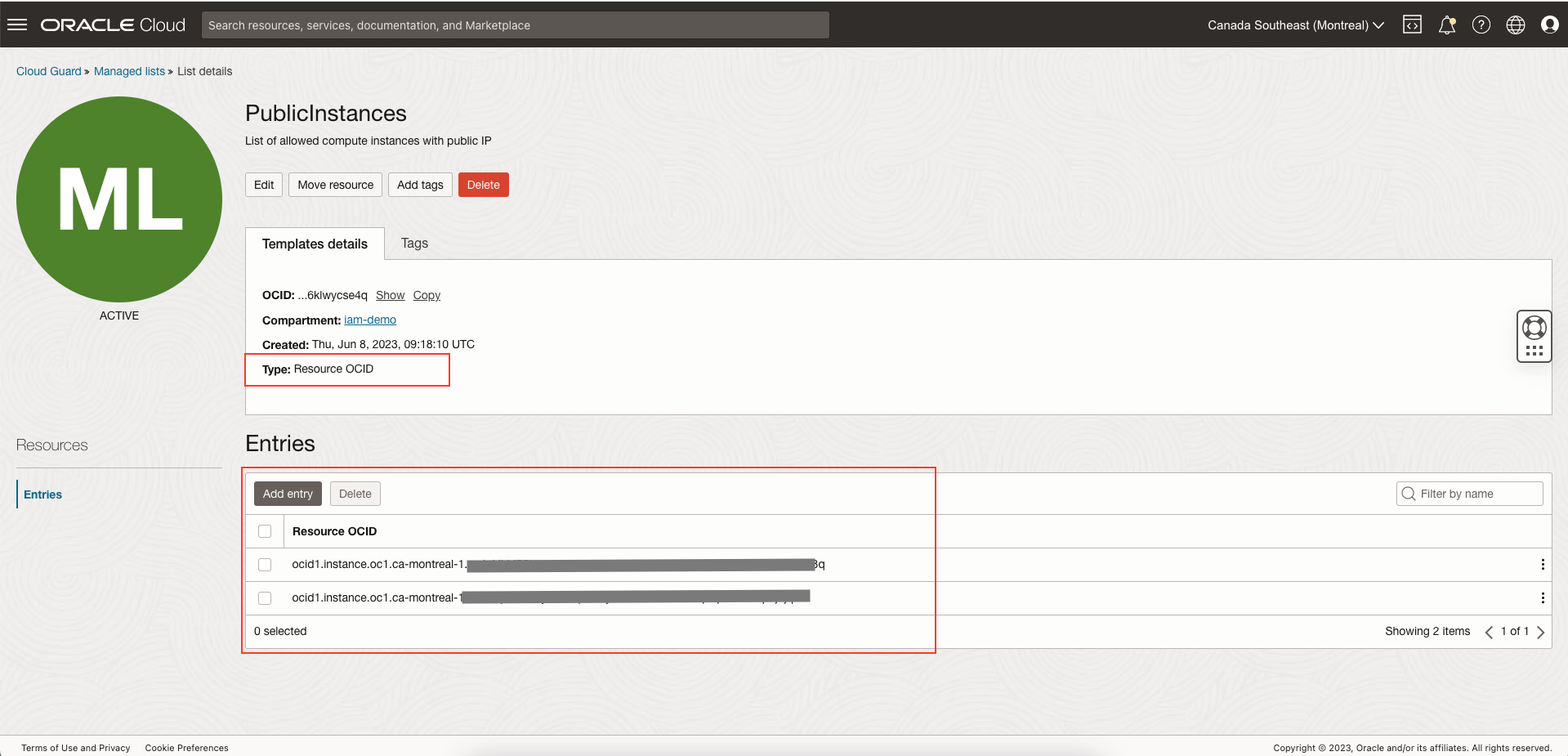Go to previous page of entries
The height and width of the screenshot is (756, 1568).
1489,632
